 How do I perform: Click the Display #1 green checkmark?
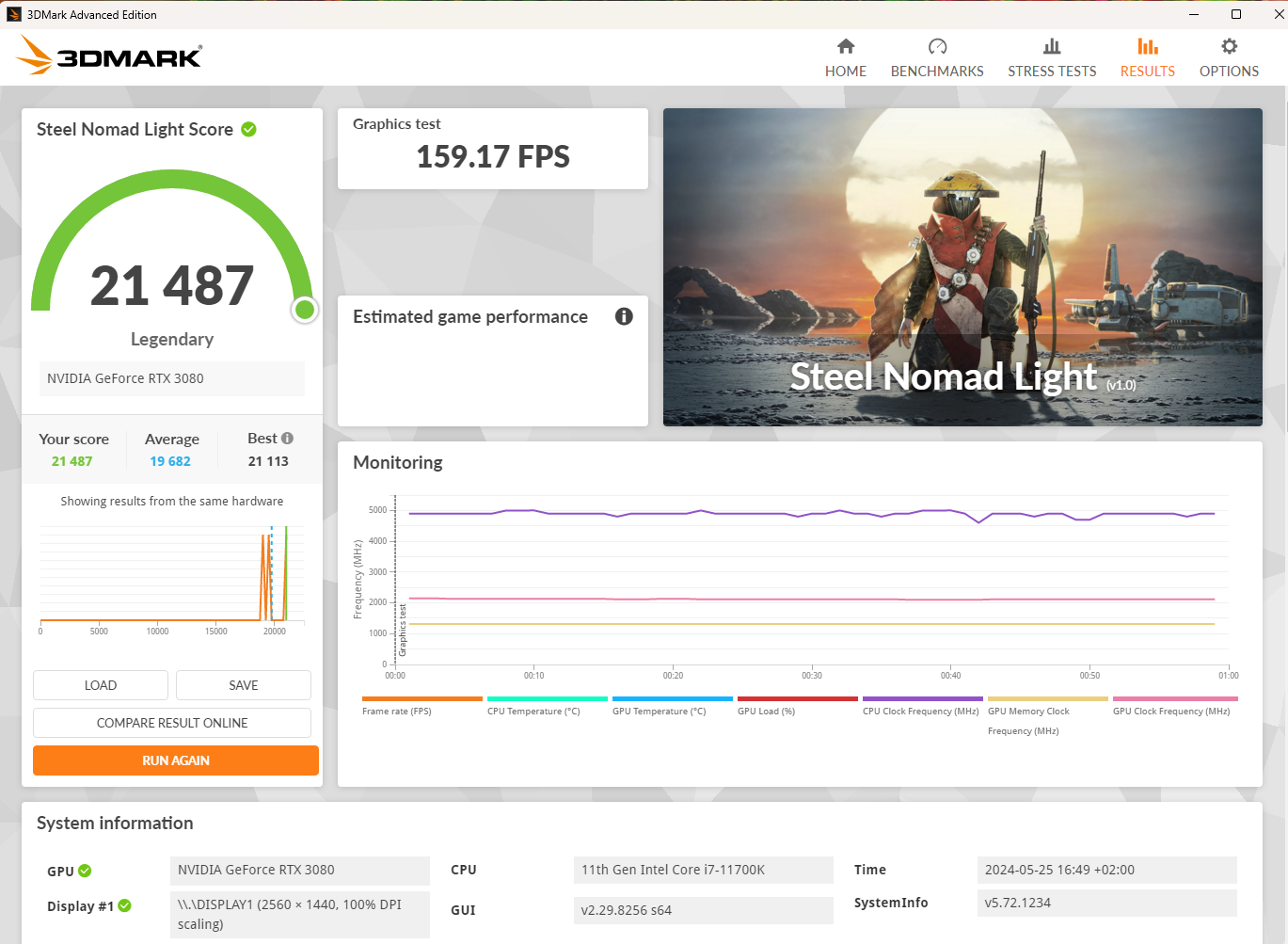point(125,905)
